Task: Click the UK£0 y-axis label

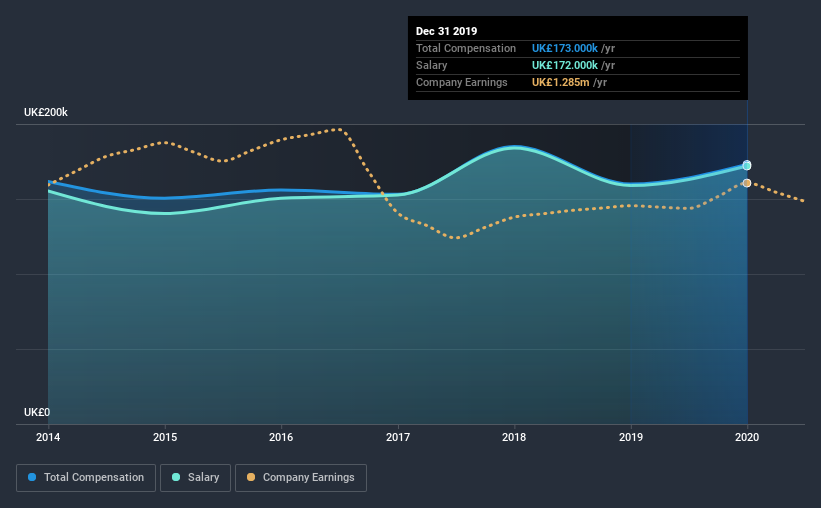Action: pyautogui.click(x=37, y=412)
